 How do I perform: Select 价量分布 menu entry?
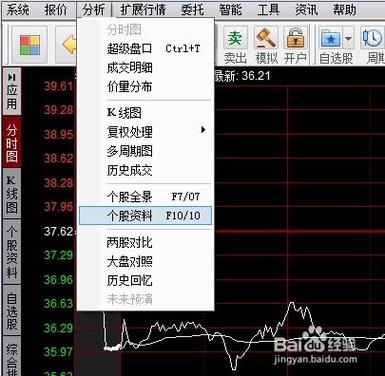coord(145,87)
